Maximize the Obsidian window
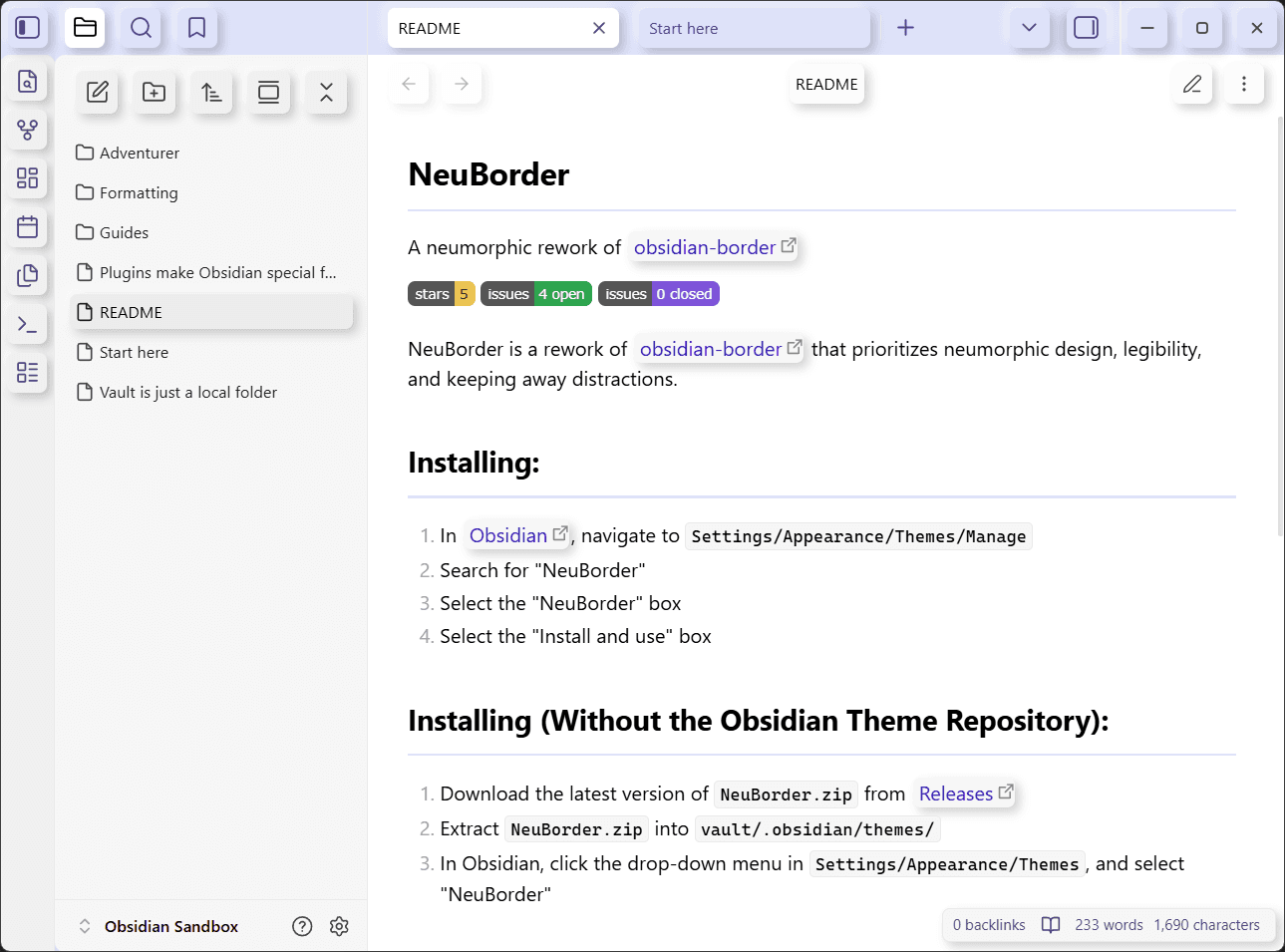This screenshot has height=952, width=1285. (x=1202, y=28)
